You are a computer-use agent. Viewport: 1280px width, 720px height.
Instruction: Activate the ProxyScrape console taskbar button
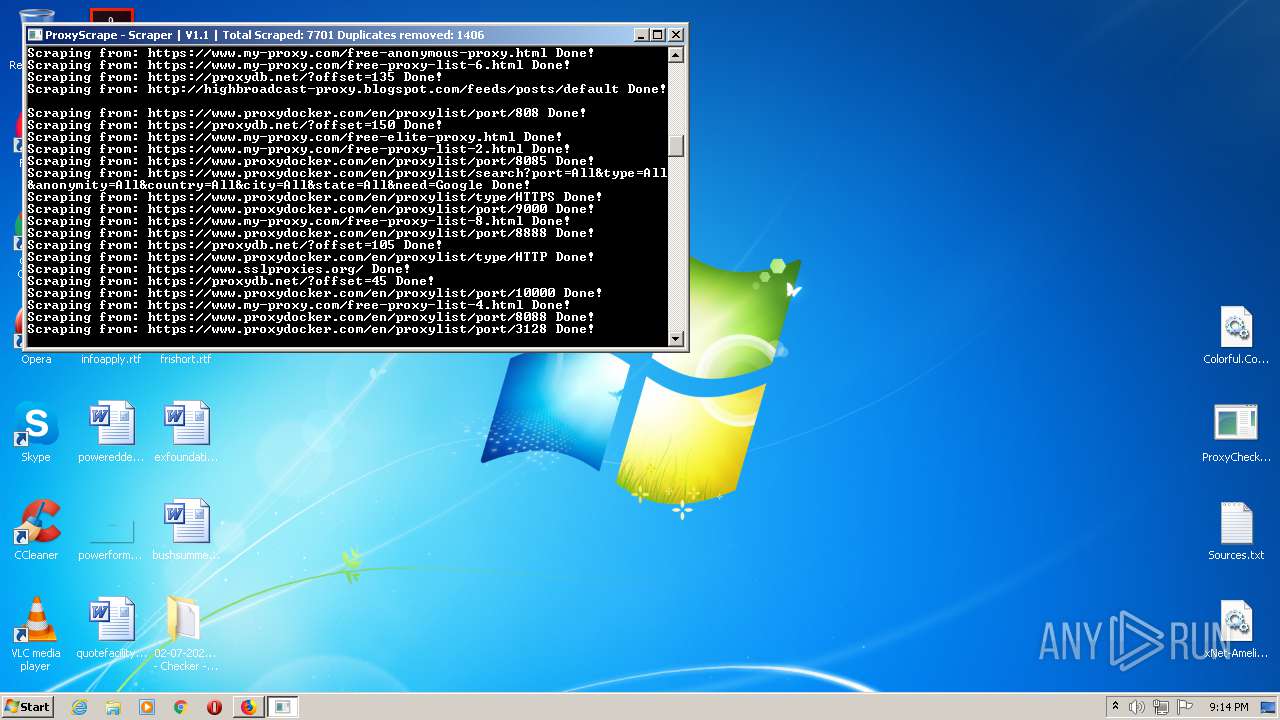(x=283, y=707)
